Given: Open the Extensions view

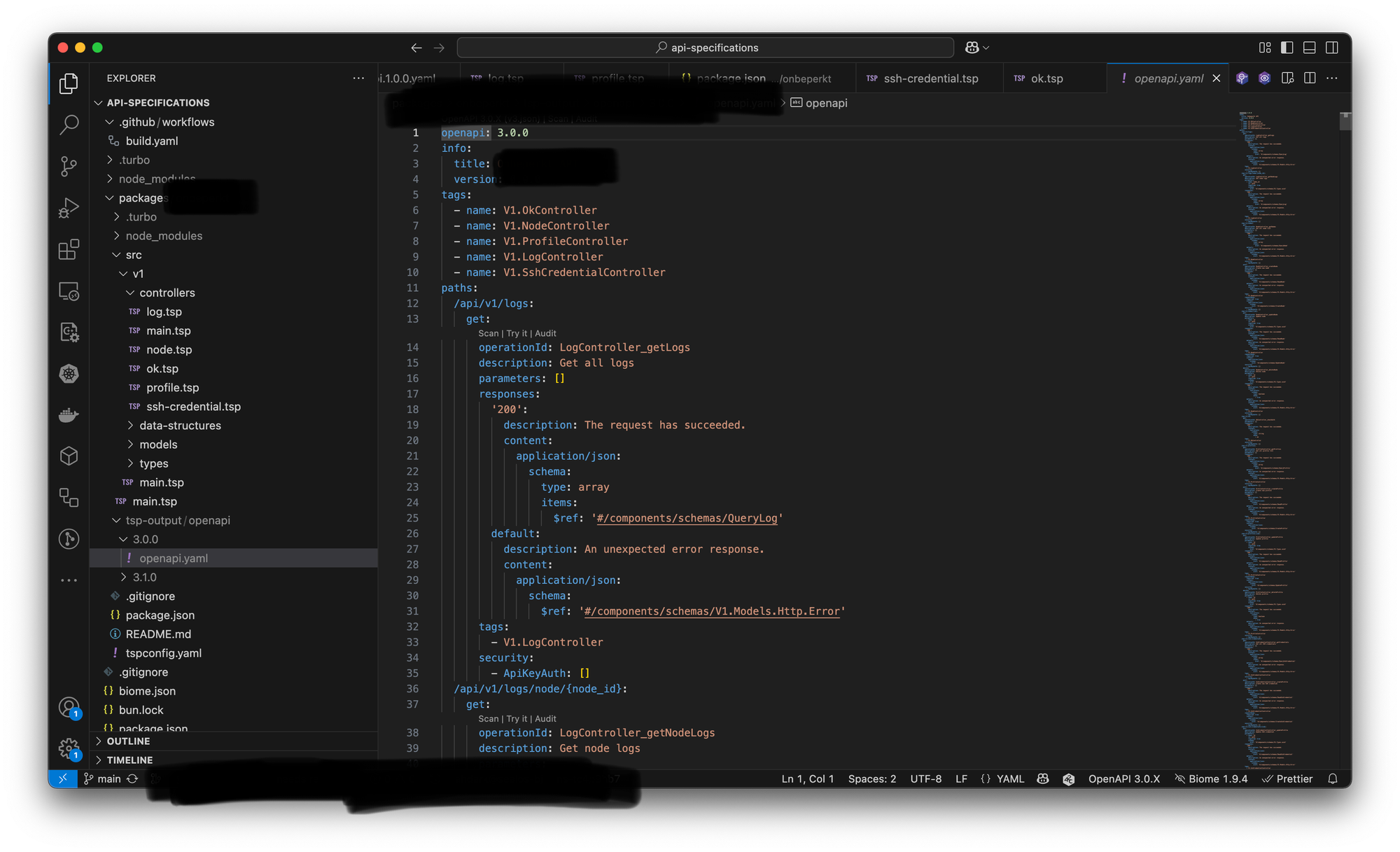Looking at the screenshot, I should [x=69, y=249].
